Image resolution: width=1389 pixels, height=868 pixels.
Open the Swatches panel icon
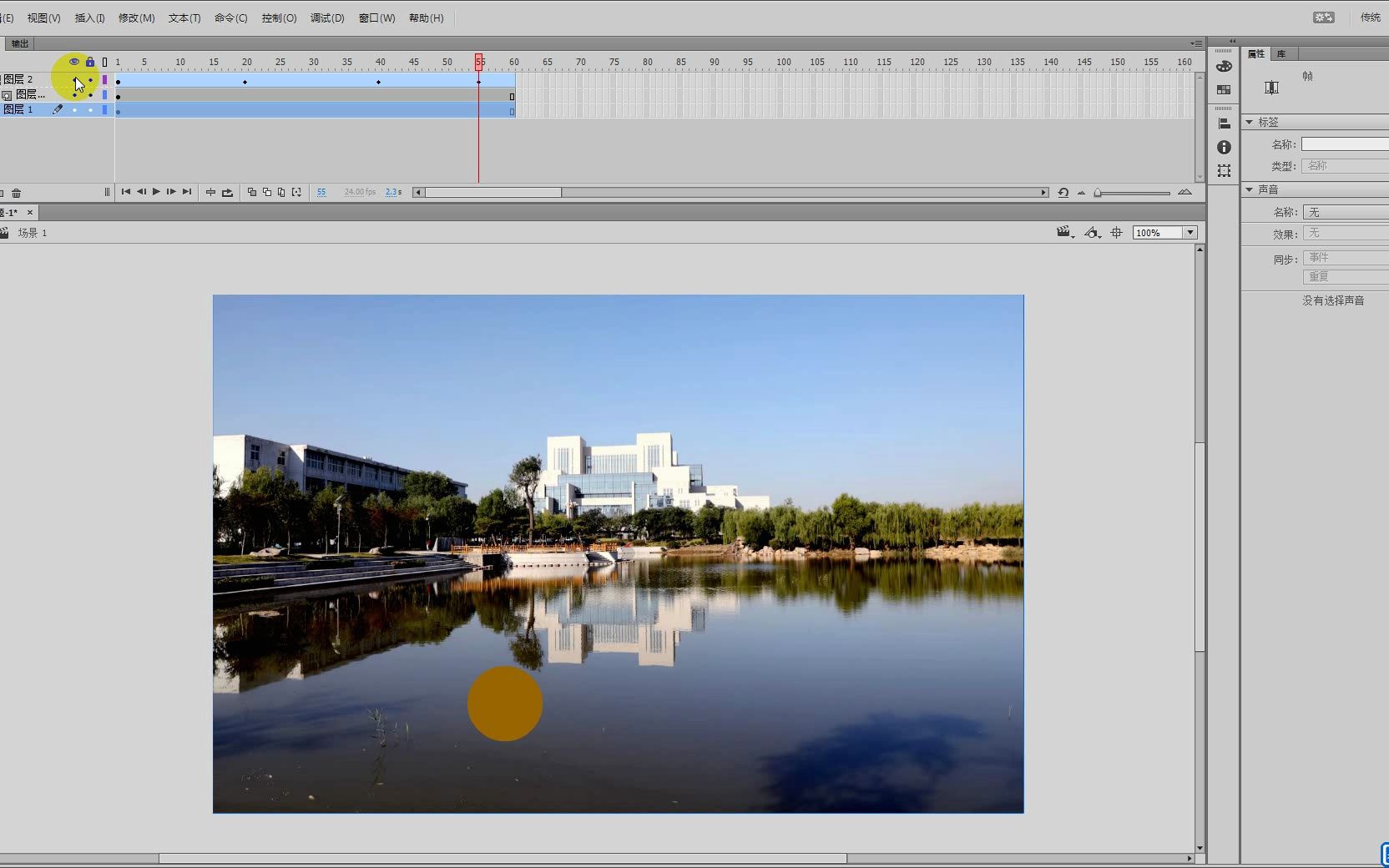click(1224, 89)
